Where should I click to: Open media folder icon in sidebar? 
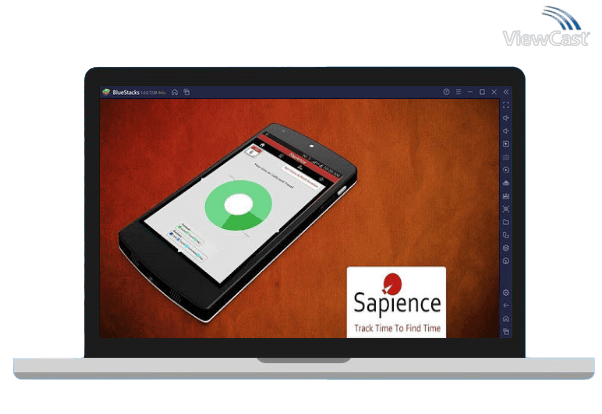point(506,222)
